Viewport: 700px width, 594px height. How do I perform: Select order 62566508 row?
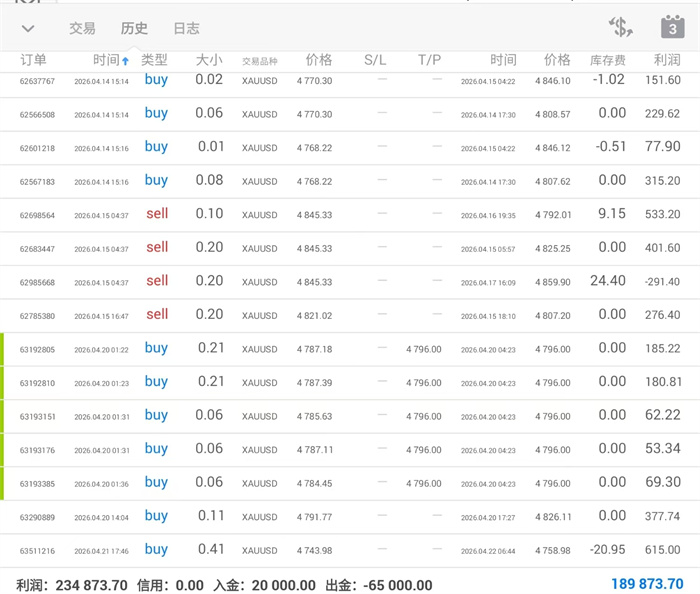(350, 114)
